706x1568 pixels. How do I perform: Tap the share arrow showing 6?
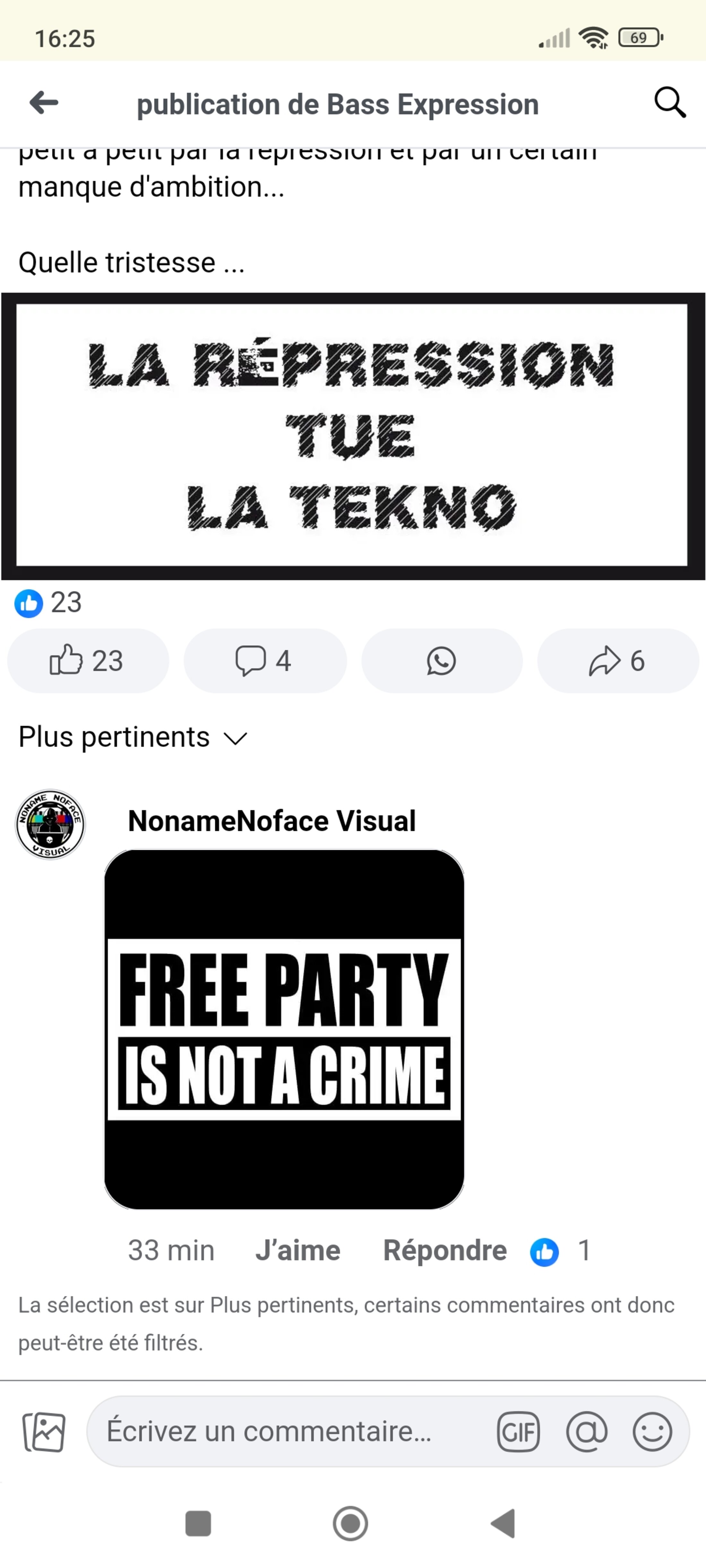click(x=618, y=660)
